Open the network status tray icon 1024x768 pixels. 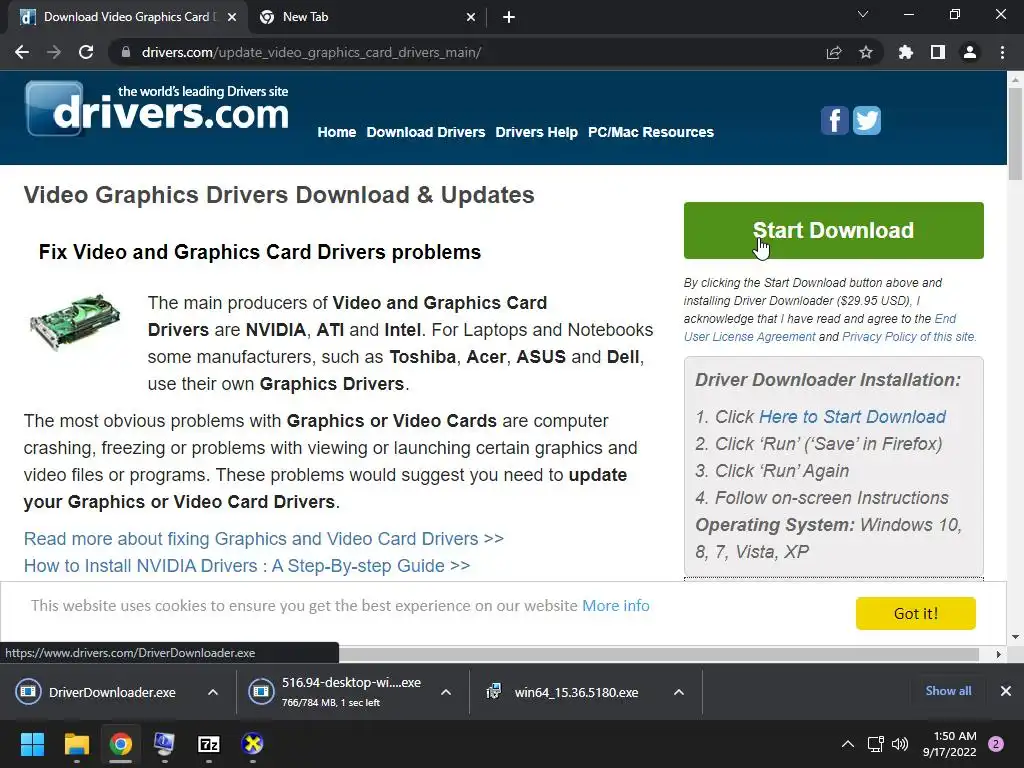click(875, 744)
